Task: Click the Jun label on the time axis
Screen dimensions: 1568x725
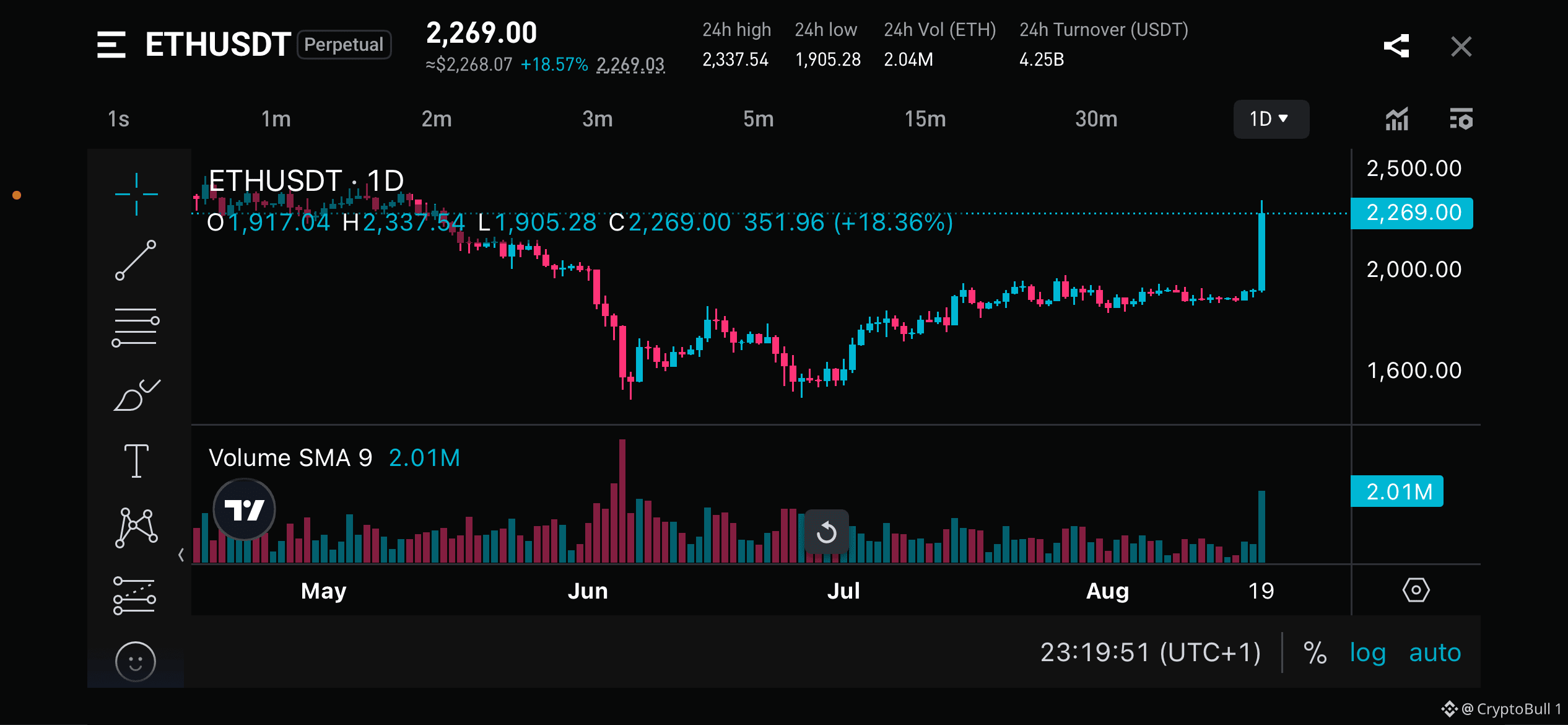Action: click(x=588, y=591)
